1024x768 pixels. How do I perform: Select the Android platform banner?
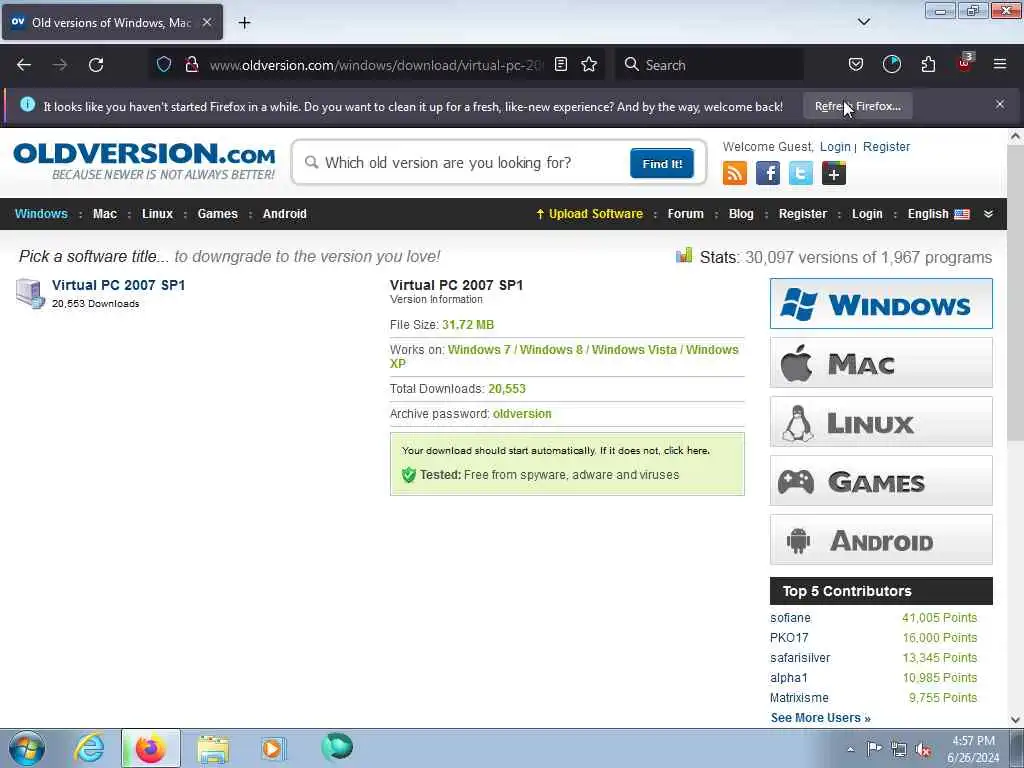click(x=881, y=539)
